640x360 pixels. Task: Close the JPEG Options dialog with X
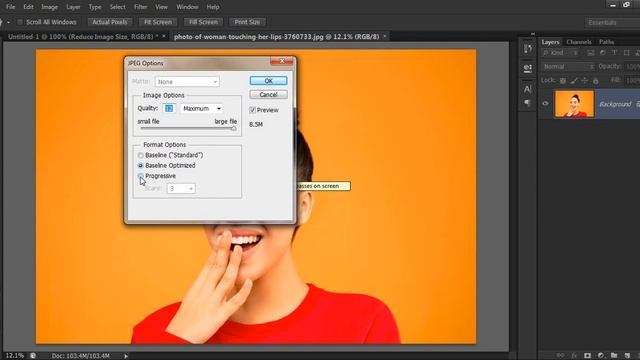click(282, 61)
